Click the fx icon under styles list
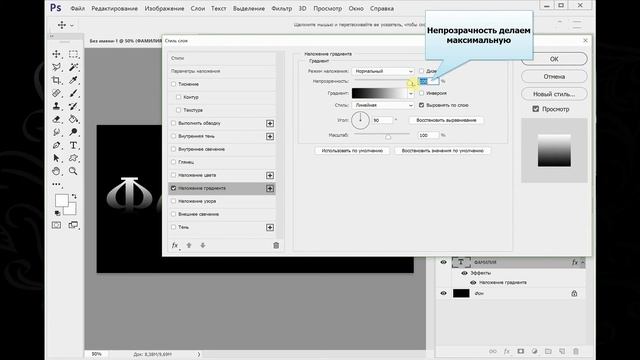Image resolution: width=640 pixels, height=360 pixels. click(175, 245)
